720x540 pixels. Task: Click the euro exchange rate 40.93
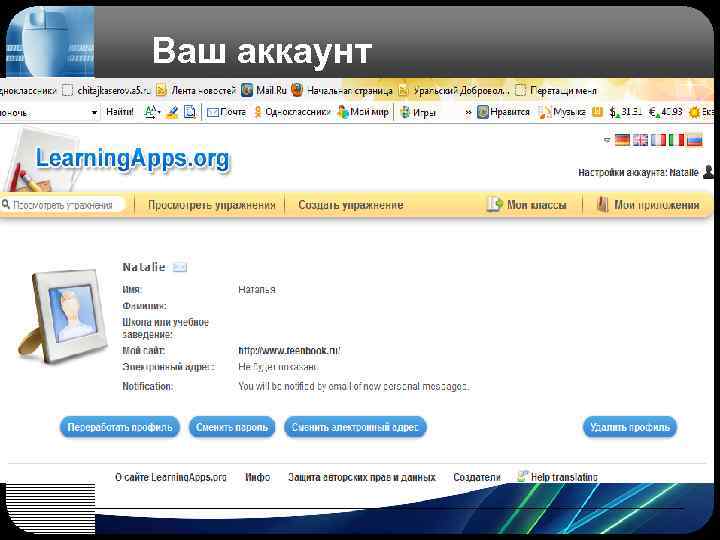665,112
